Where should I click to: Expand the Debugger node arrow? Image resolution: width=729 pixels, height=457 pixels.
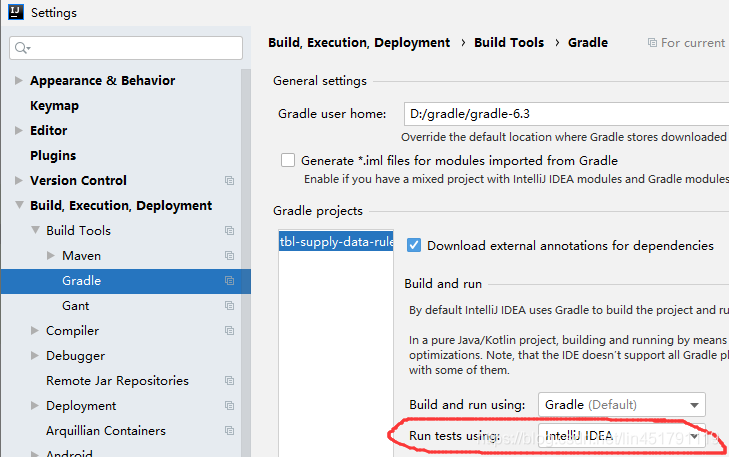[34, 356]
